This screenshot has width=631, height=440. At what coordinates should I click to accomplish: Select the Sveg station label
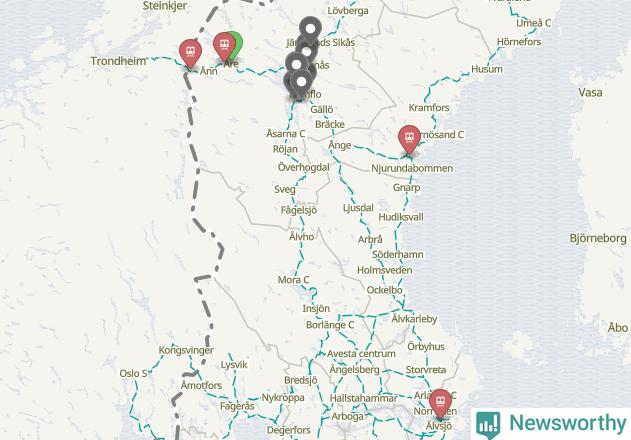point(285,190)
